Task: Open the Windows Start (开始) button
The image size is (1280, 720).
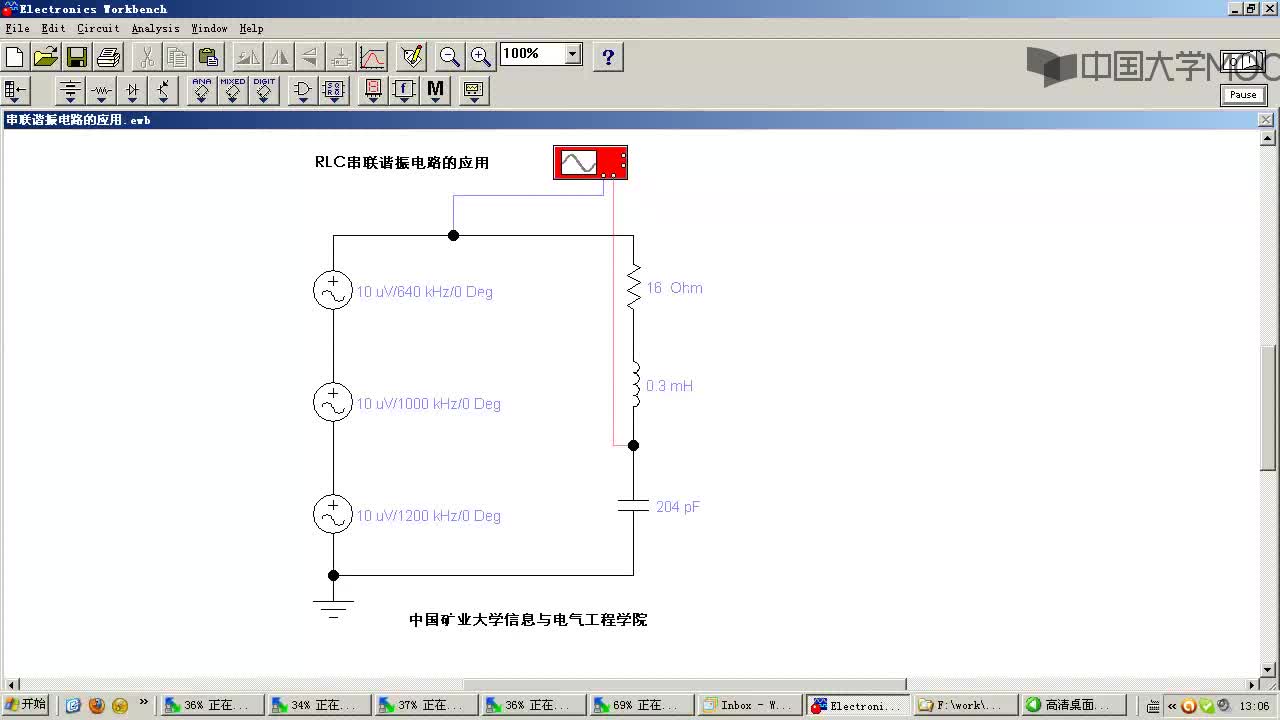Action: pos(26,705)
